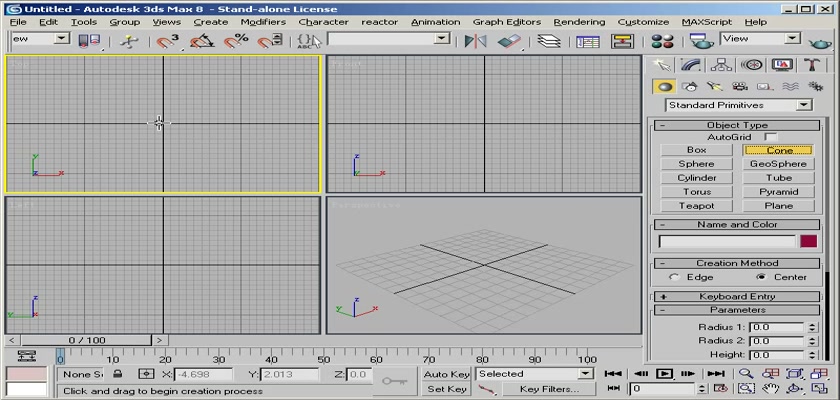
Task: Click the object name input field
Action: pos(727,241)
